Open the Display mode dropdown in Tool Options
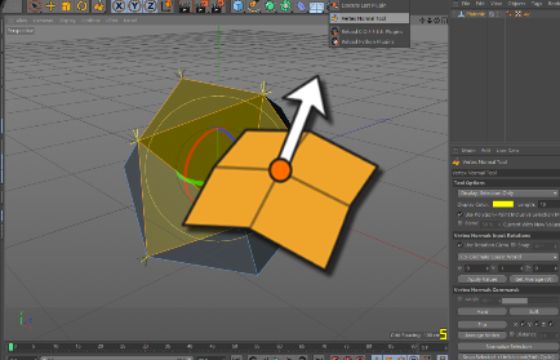 (508, 193)
